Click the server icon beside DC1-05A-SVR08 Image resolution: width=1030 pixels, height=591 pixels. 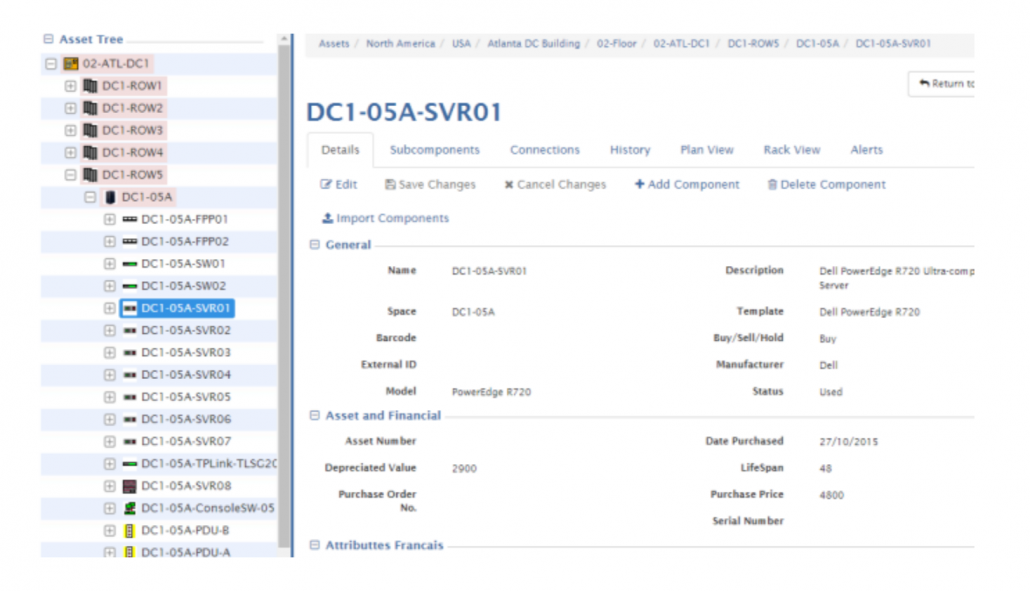(129, 486)
